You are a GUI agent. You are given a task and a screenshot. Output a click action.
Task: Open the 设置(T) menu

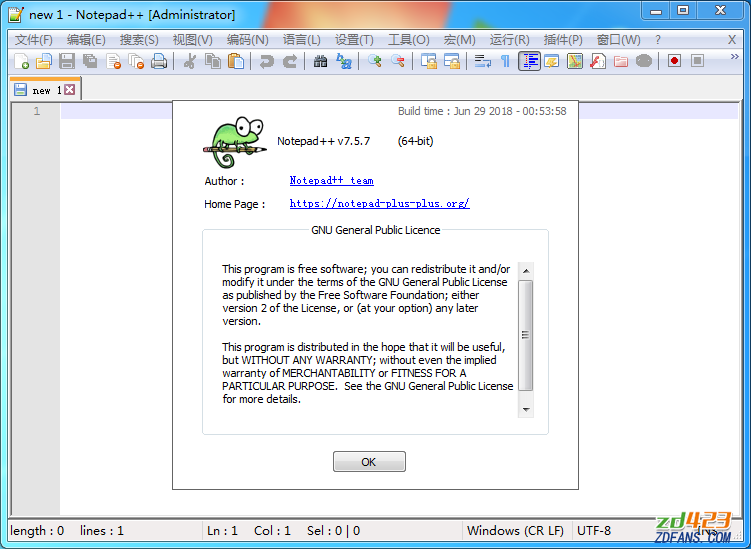(354, 40)
